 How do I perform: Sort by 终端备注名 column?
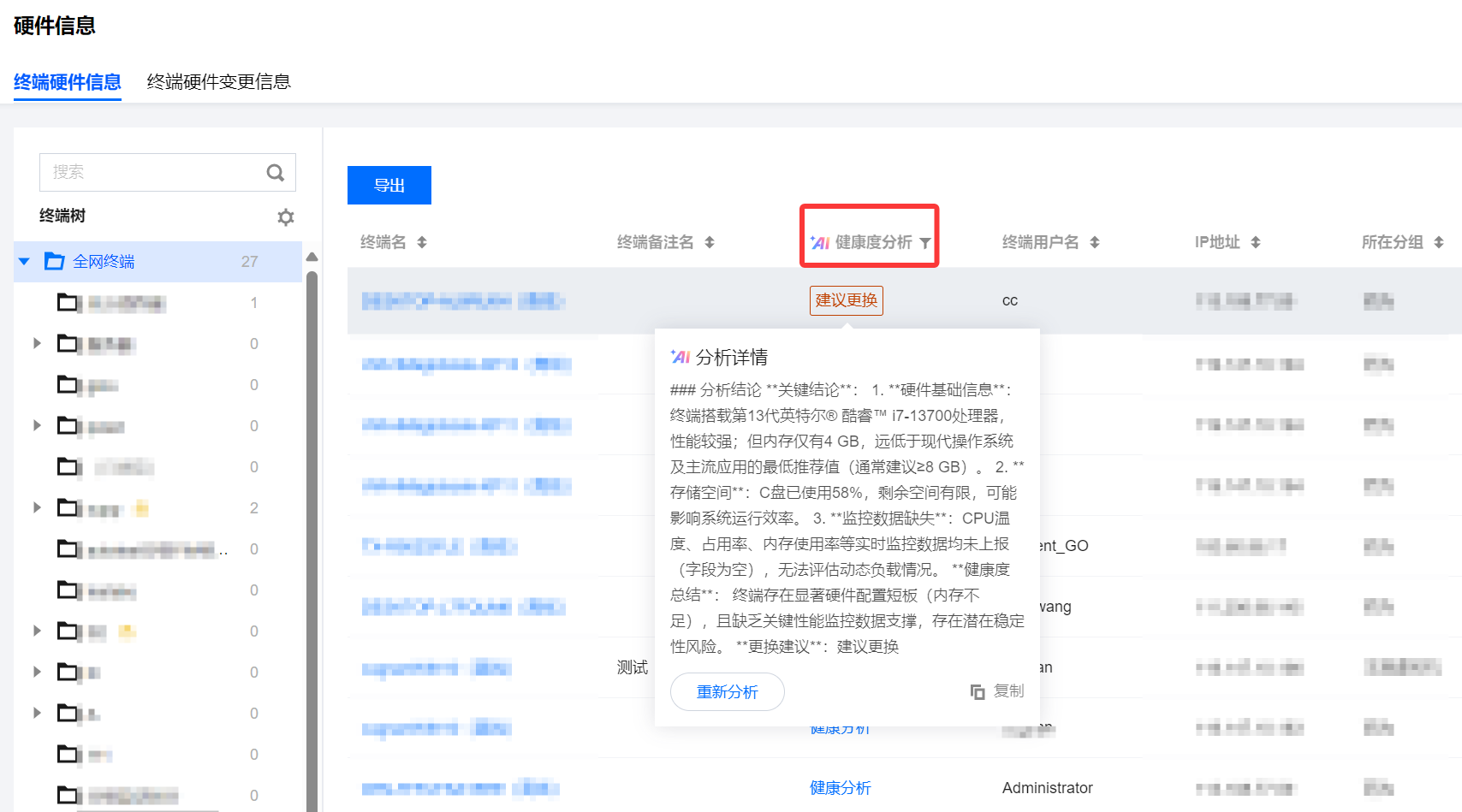click(710, 243)
